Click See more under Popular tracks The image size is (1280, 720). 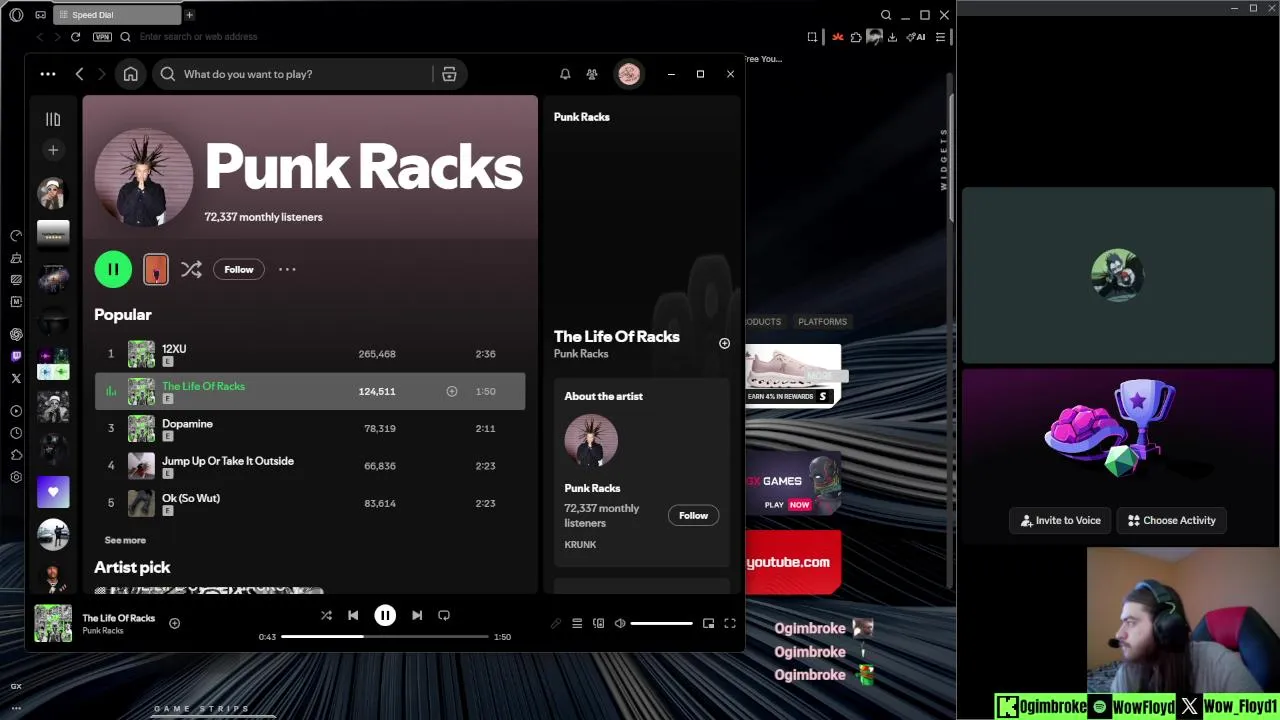[125, 540]
